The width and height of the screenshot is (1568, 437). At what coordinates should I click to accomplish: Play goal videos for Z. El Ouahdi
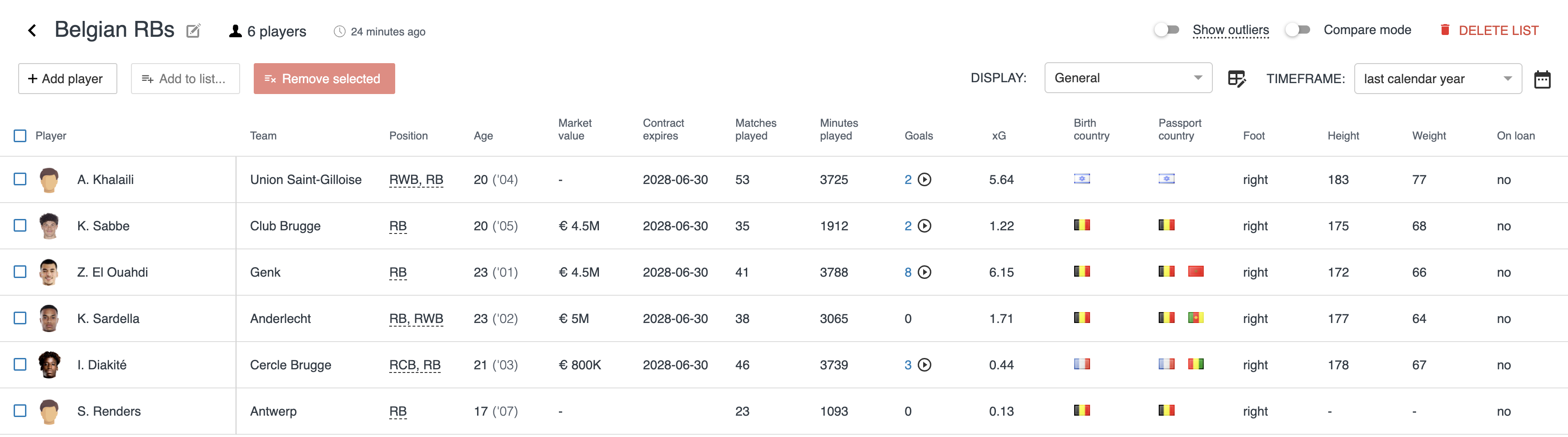pos(924,272)
